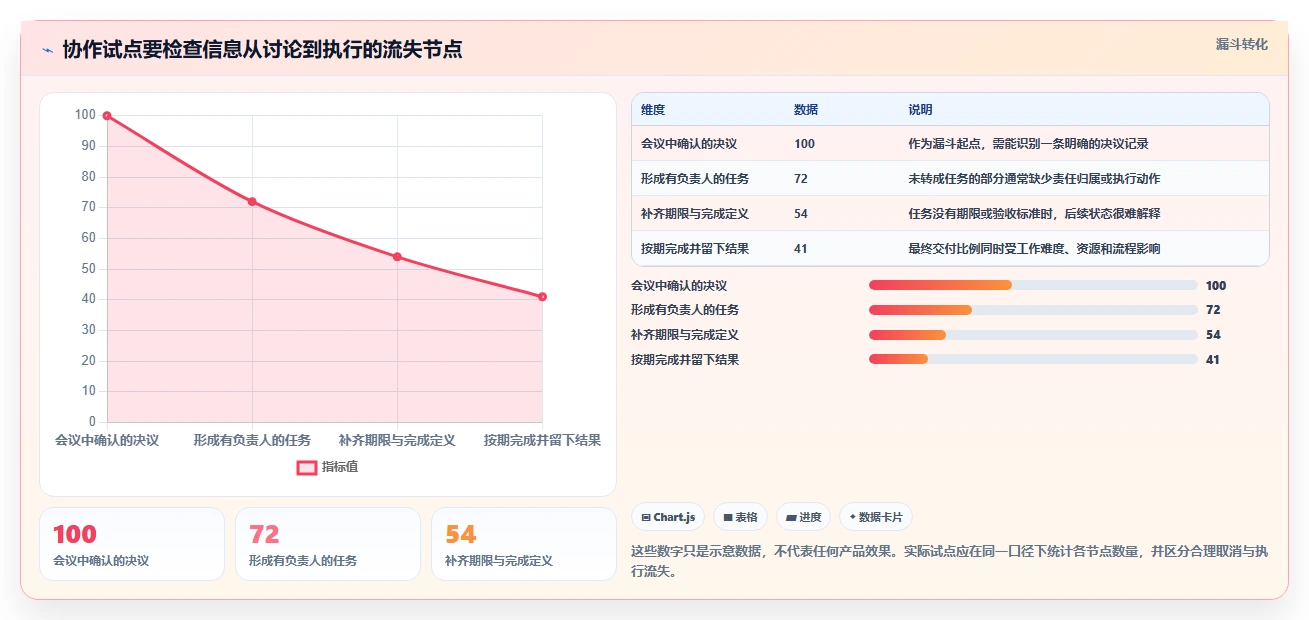Click x-axis label 补齐期限与完成定义

point(397,440)
